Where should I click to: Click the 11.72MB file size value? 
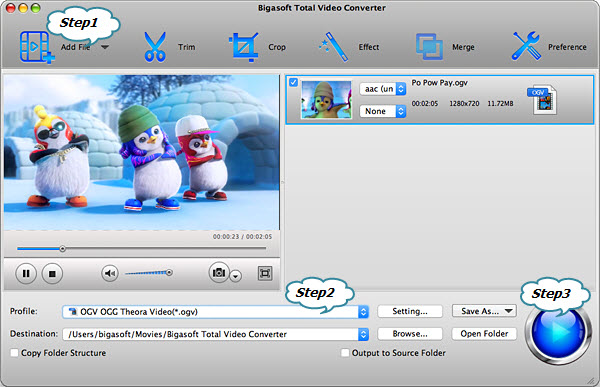point(500,103)
